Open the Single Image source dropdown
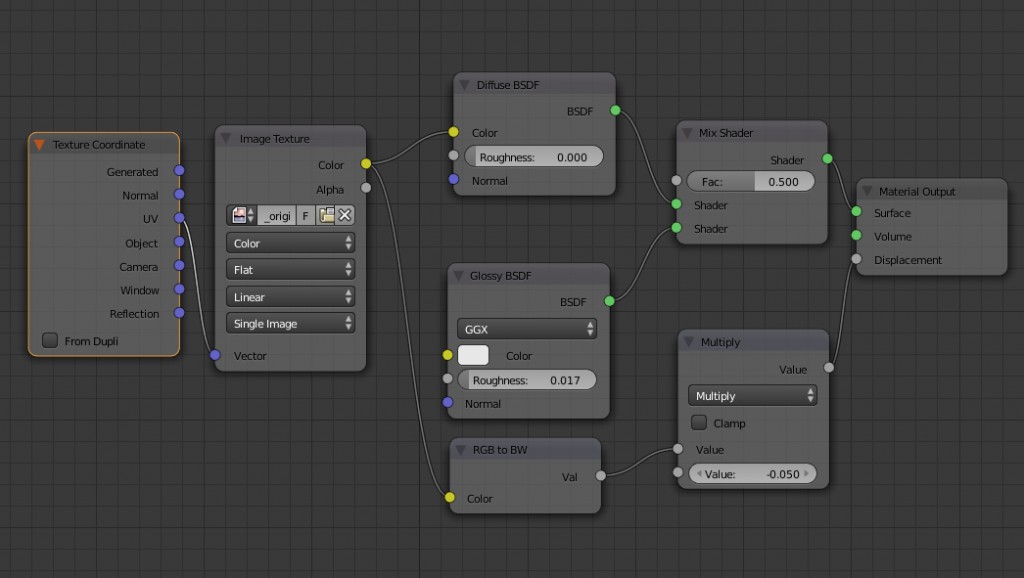The height and width of the screenshot is (578, 1024). 291,324
